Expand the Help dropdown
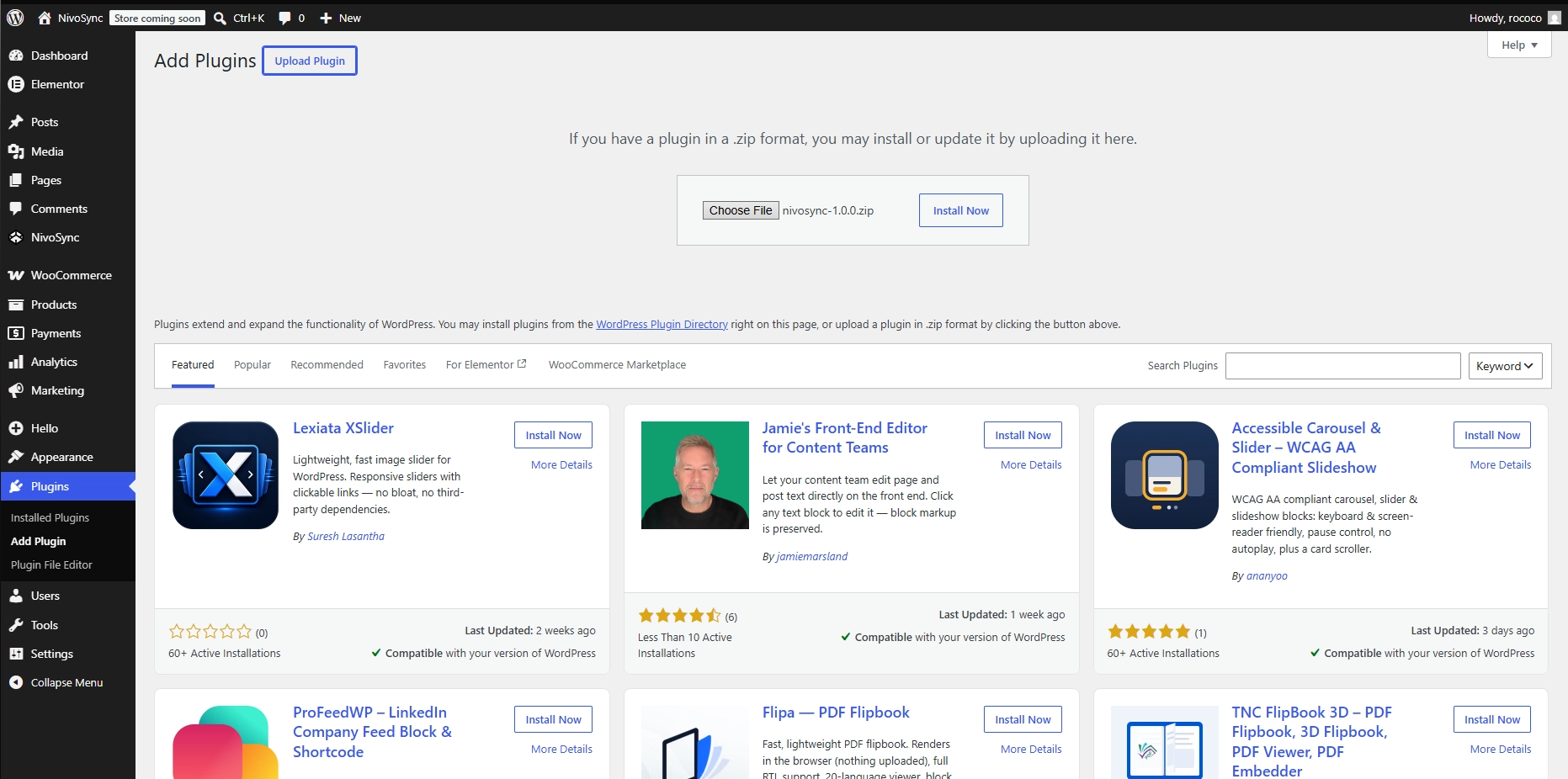Viewport: 1568px width, 779px height. 1519,45
